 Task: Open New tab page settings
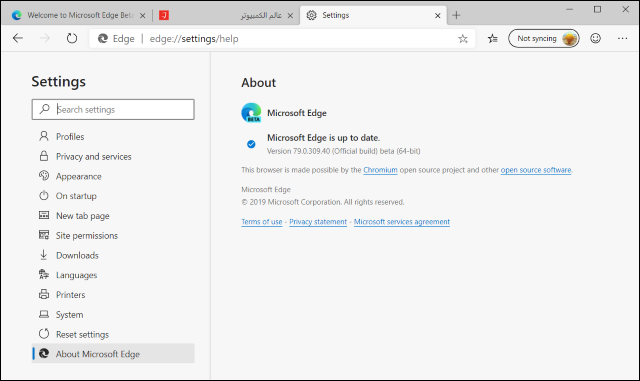tap(113, 216)
